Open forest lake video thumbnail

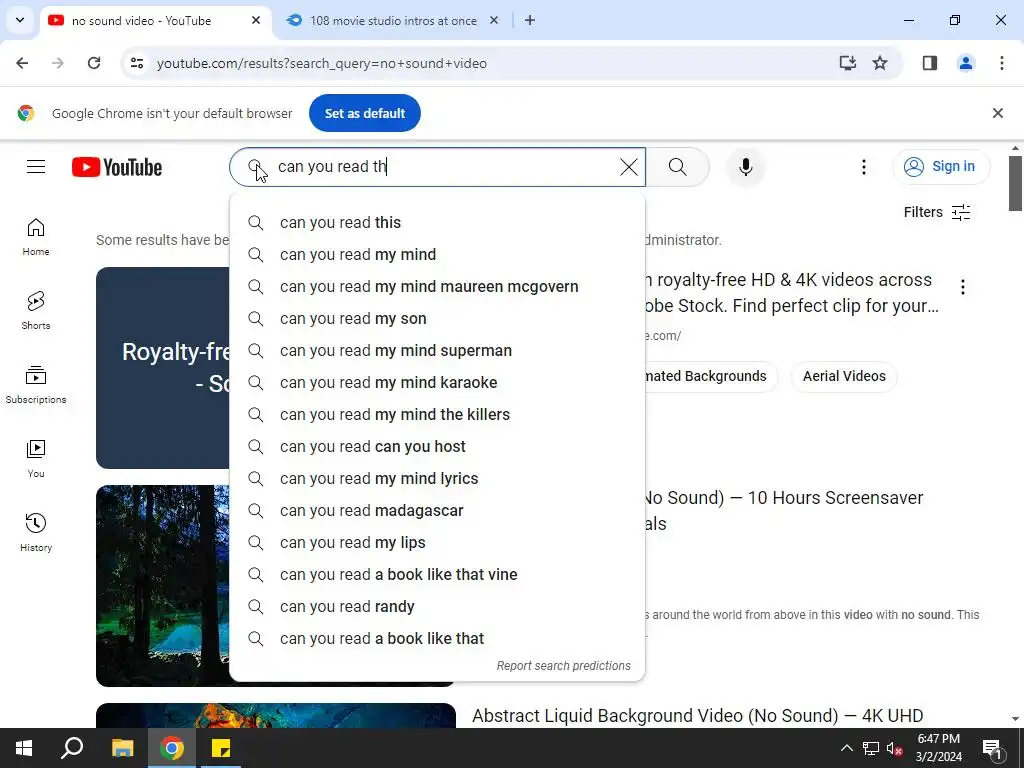click(163, 586)
